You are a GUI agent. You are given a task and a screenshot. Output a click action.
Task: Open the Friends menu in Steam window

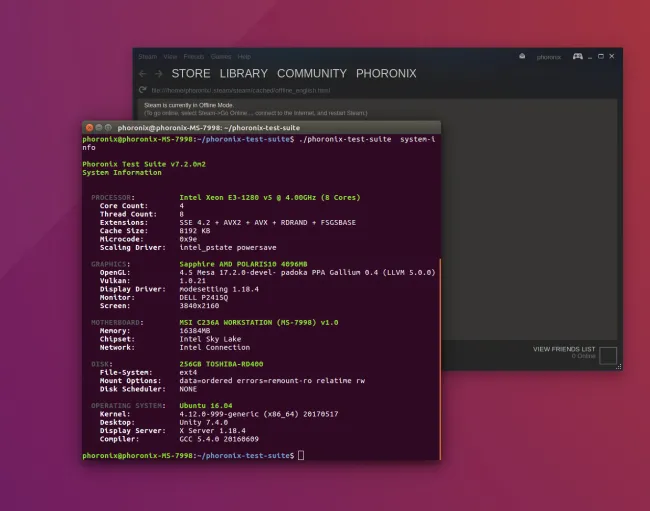click(194, 57)
